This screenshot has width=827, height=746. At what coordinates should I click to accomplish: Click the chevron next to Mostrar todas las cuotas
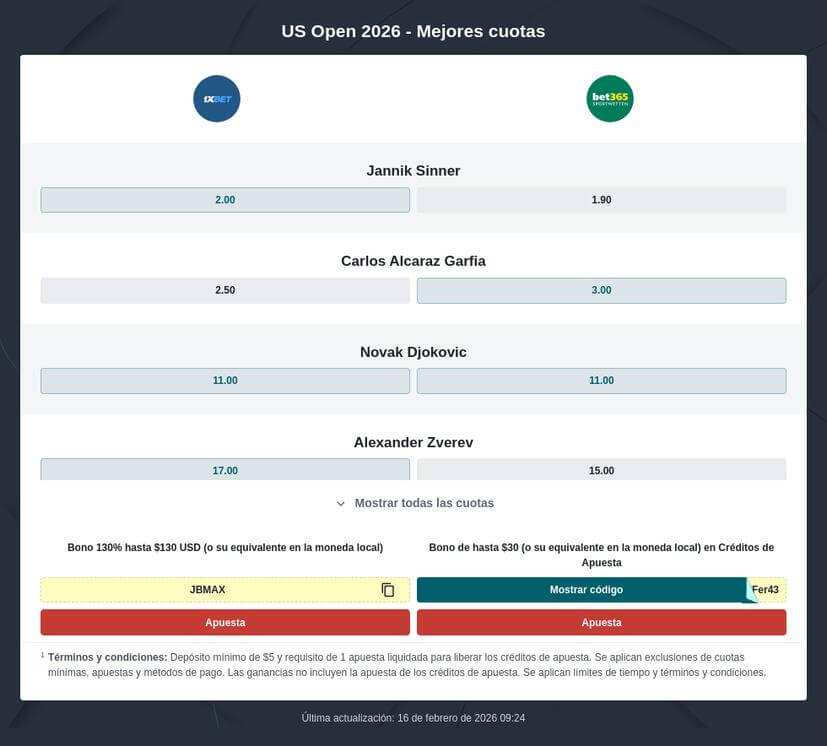[340, 503]
